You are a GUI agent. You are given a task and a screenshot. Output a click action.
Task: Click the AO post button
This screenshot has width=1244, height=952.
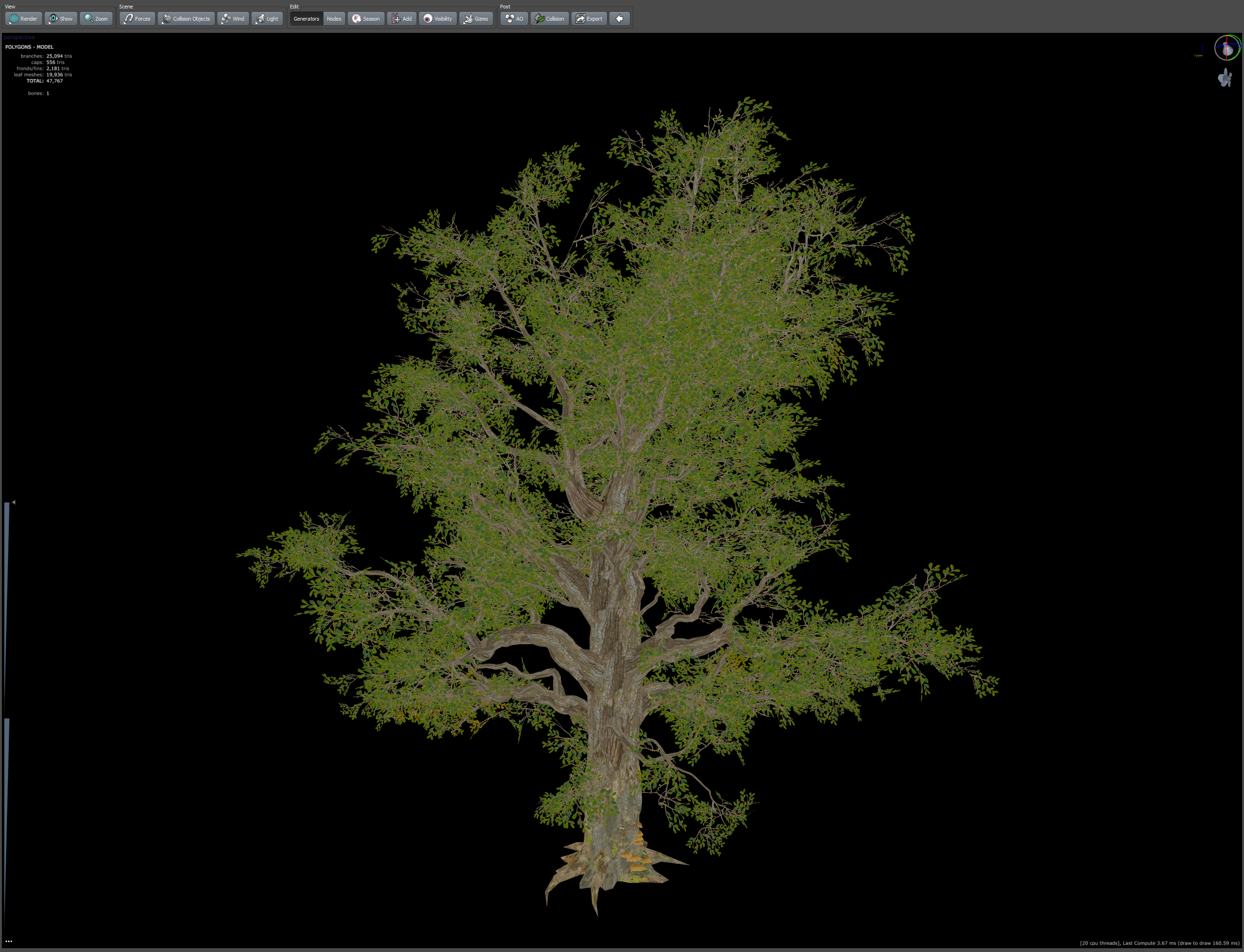(514, 19)
